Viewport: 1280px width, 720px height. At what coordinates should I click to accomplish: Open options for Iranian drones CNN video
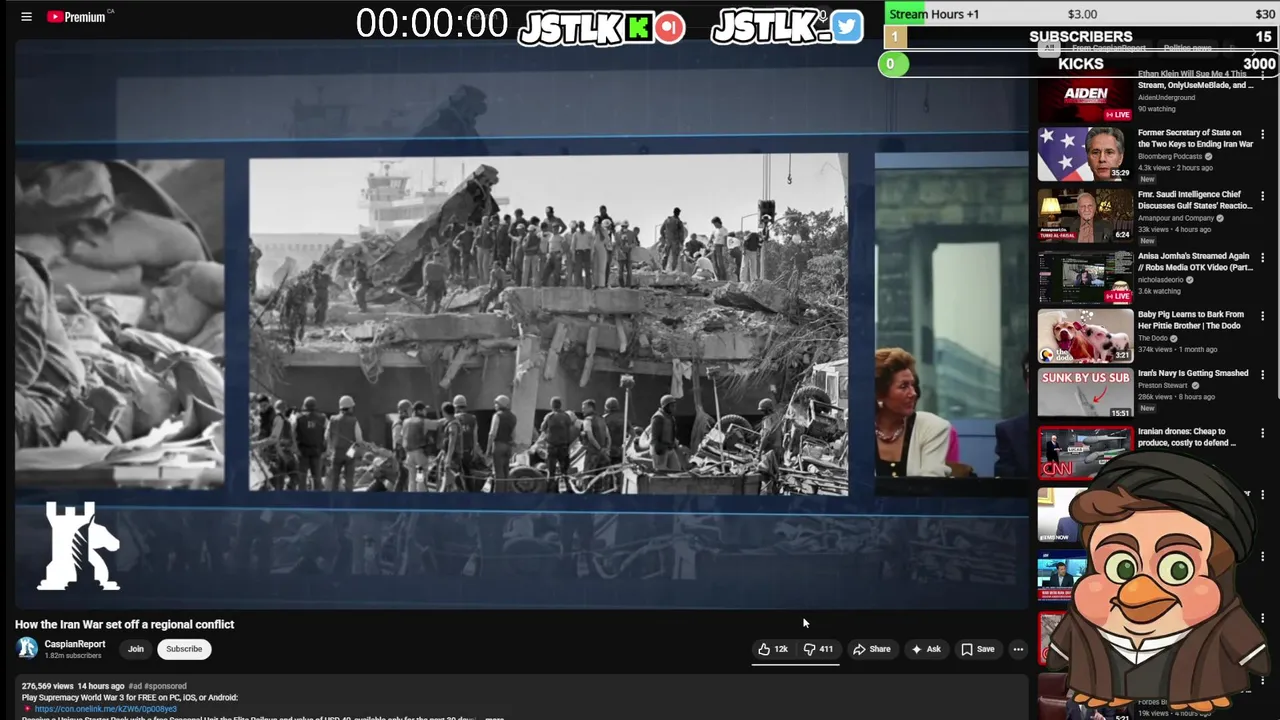tap(1263, 433)
